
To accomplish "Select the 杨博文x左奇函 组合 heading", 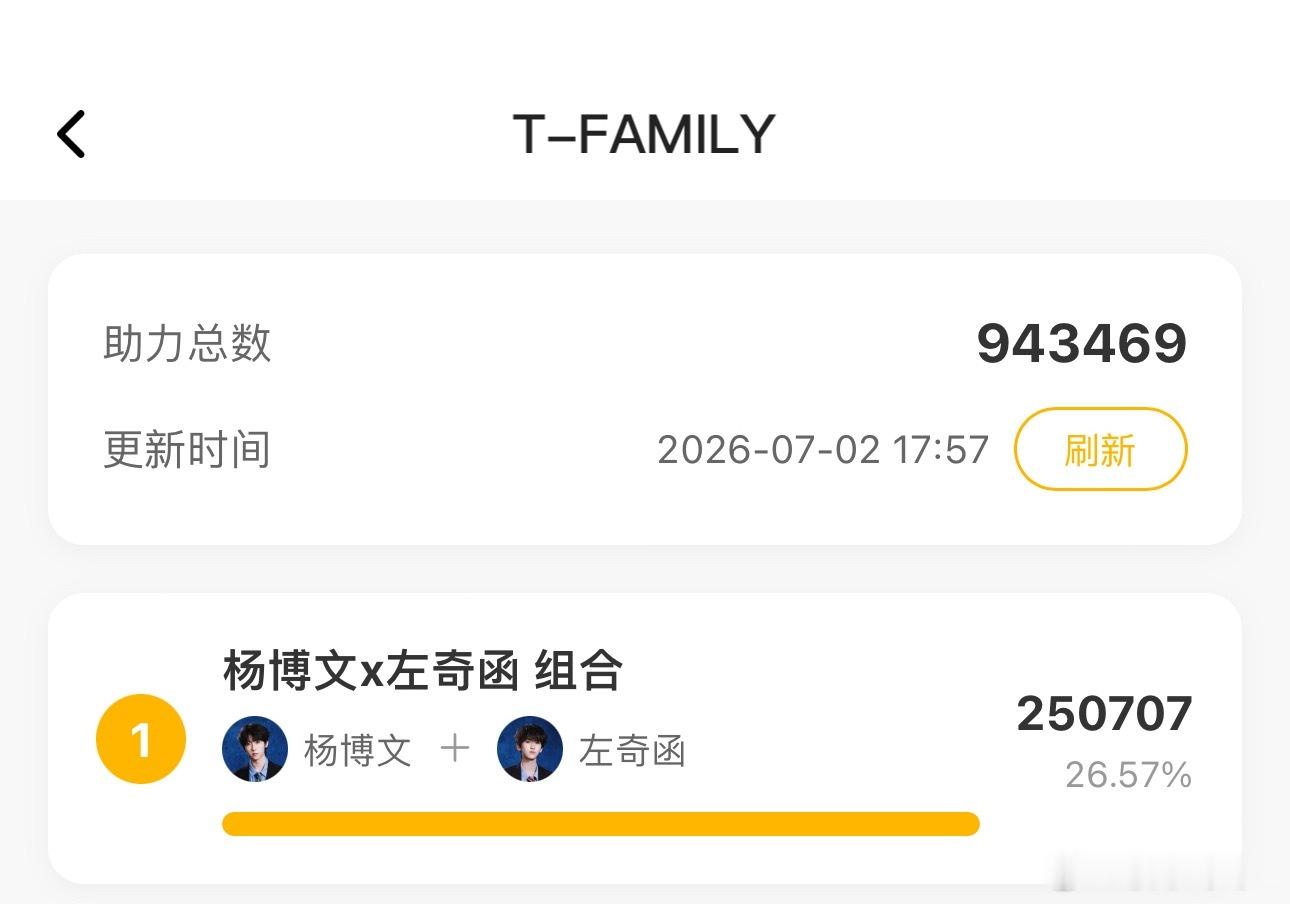I will click(x=422, y=670).
